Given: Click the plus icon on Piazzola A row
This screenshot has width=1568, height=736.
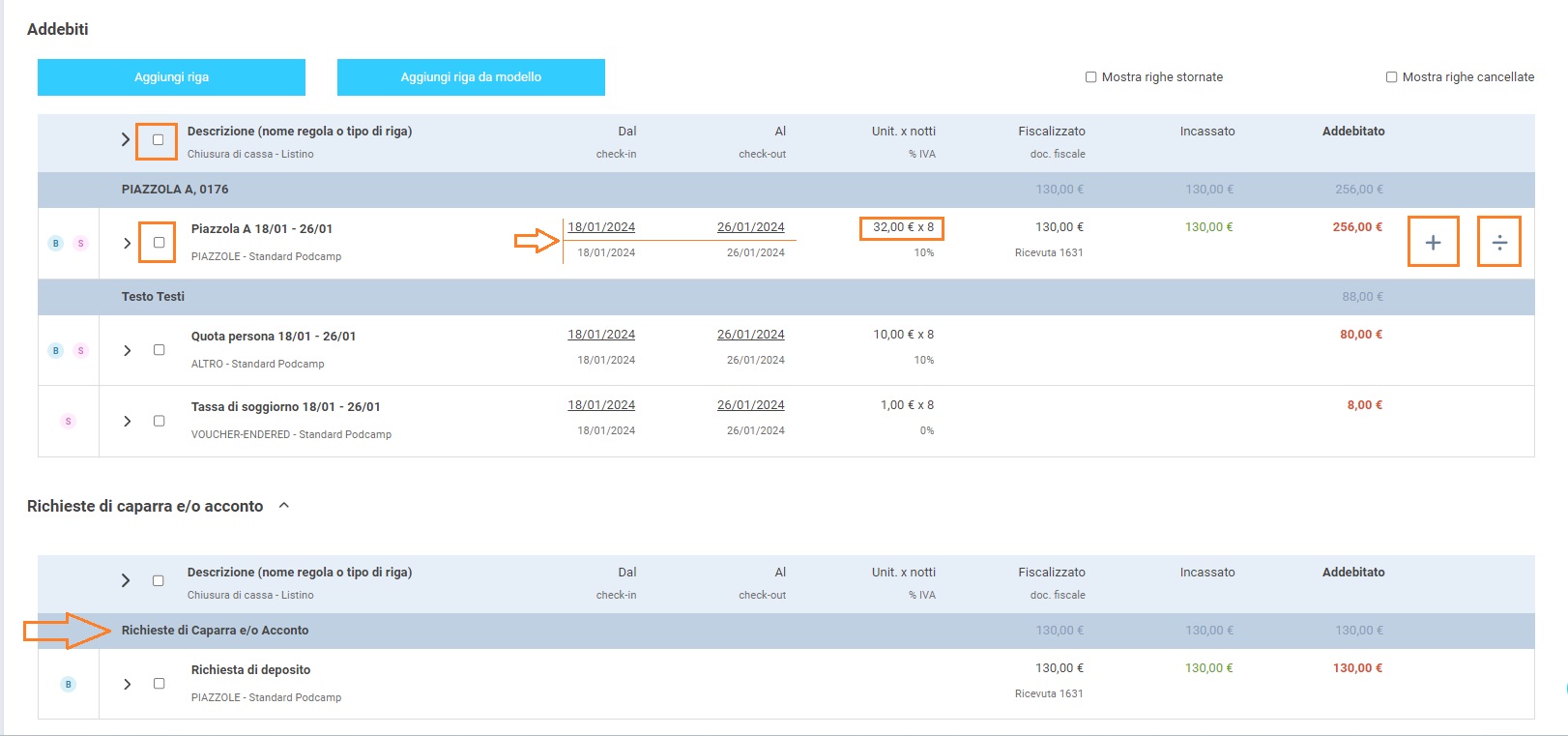Looking at the screenshot, I should (x=1433, y=243).
